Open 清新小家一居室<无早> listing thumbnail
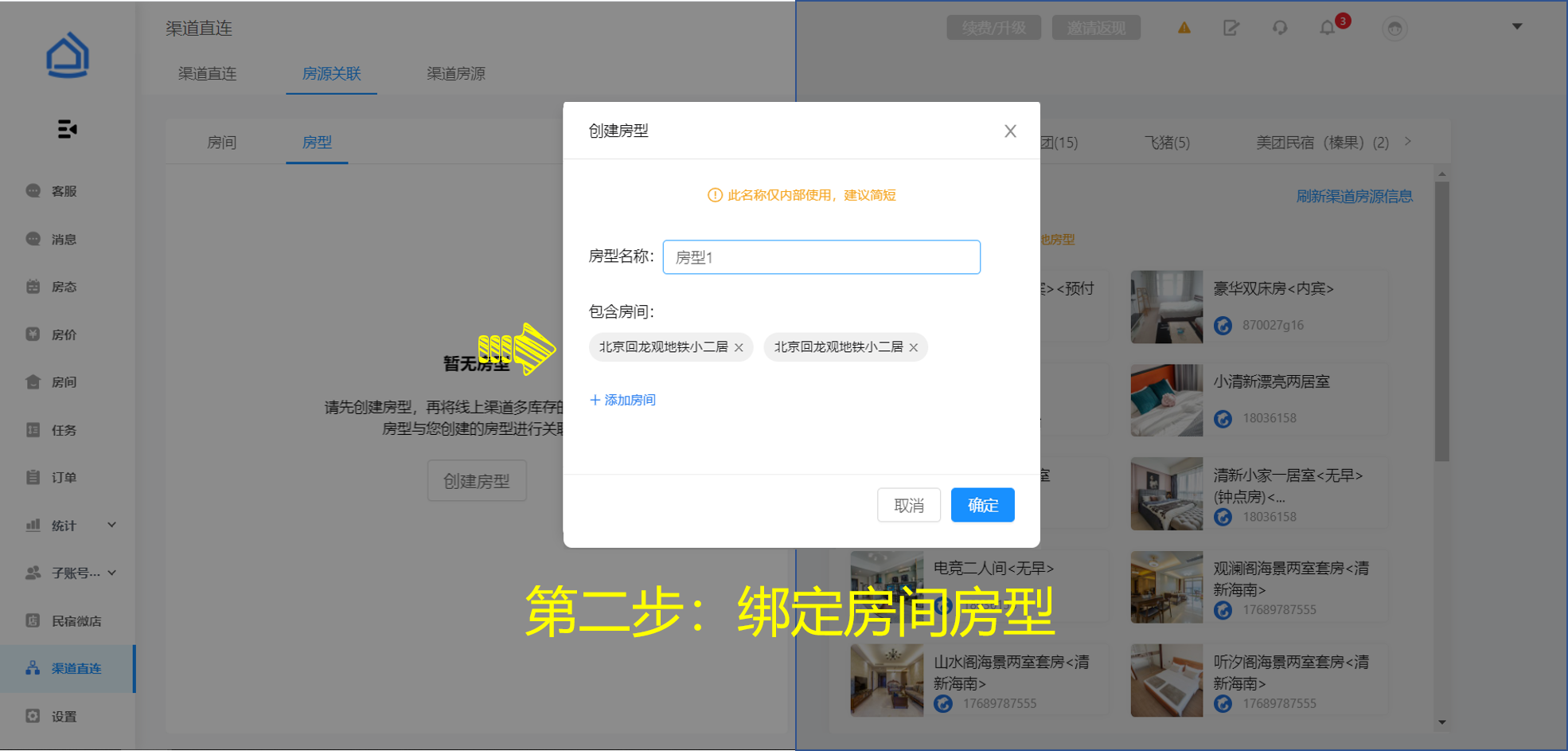The height and width of the screenshot is (751, 1568). pyautogui.click(x=1167, y=494)
